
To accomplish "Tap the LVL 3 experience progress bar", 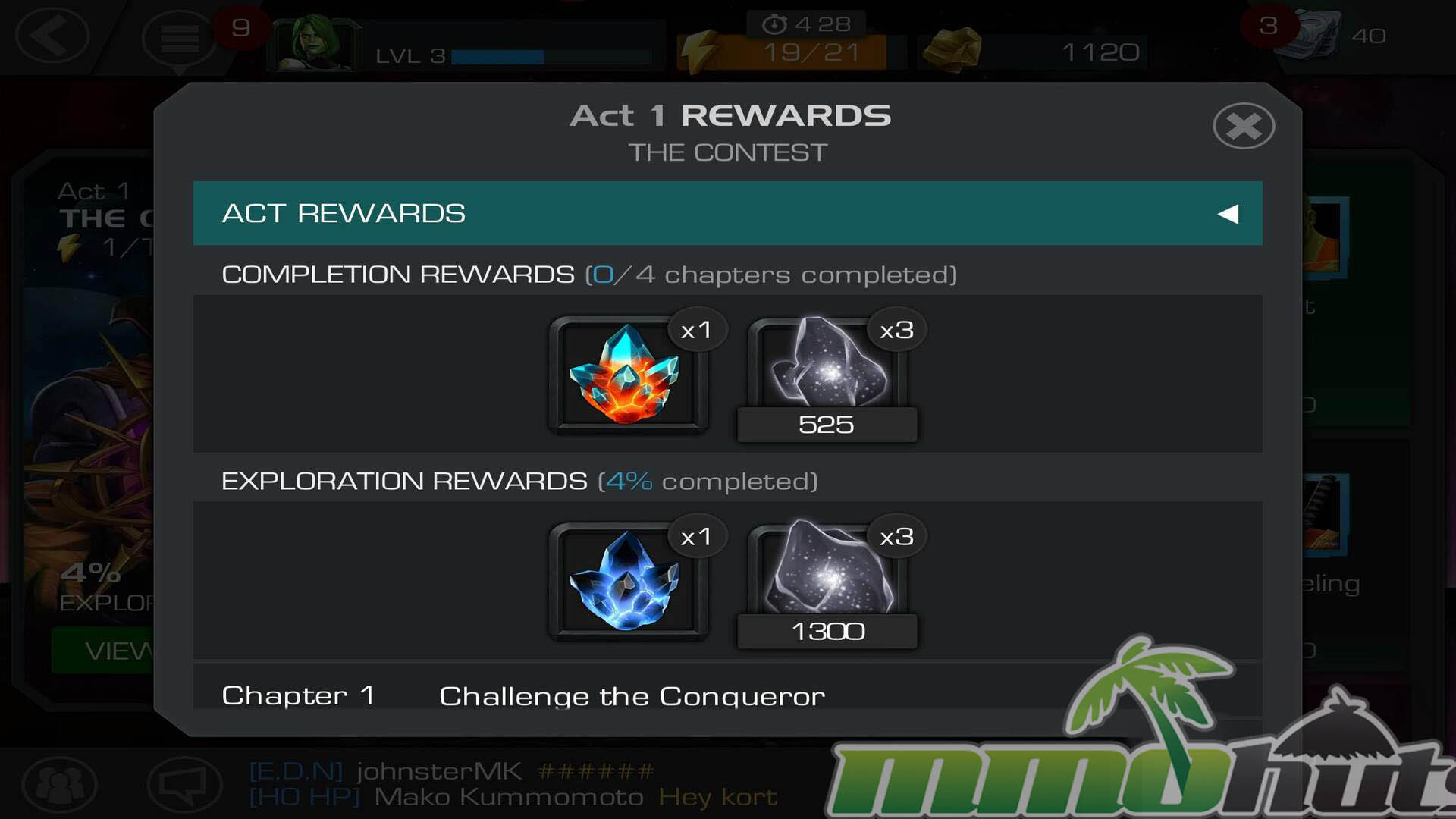I will tap(551, 57).
